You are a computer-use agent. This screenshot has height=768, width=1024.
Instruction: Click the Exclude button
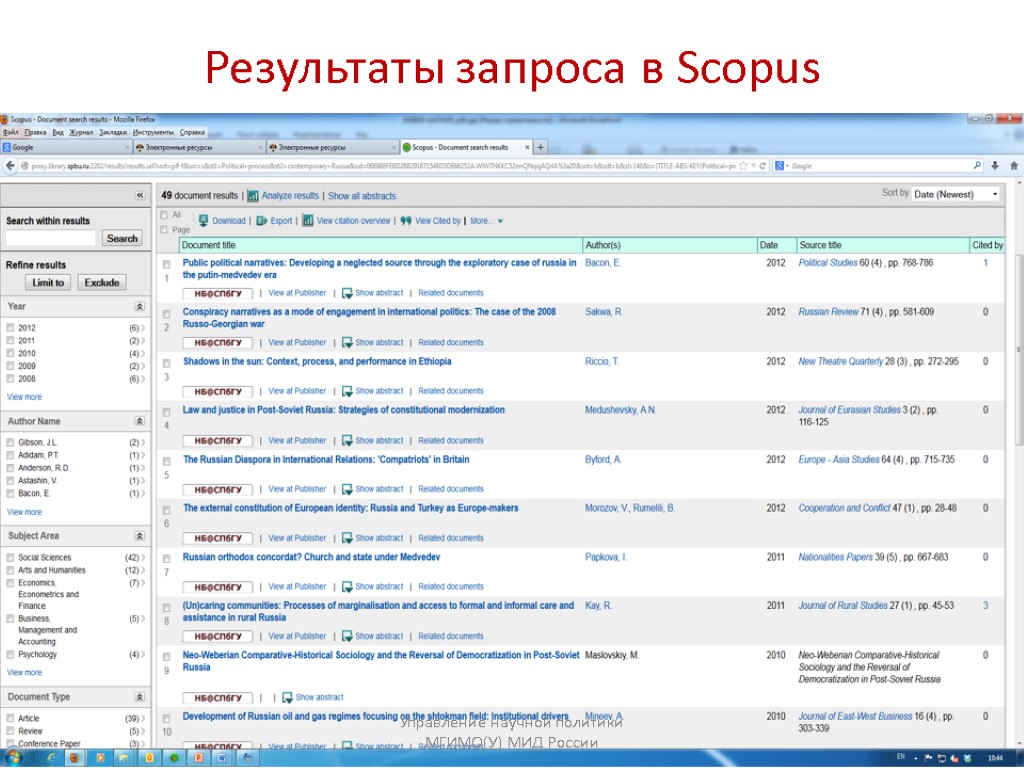click(x=102, y=283)
